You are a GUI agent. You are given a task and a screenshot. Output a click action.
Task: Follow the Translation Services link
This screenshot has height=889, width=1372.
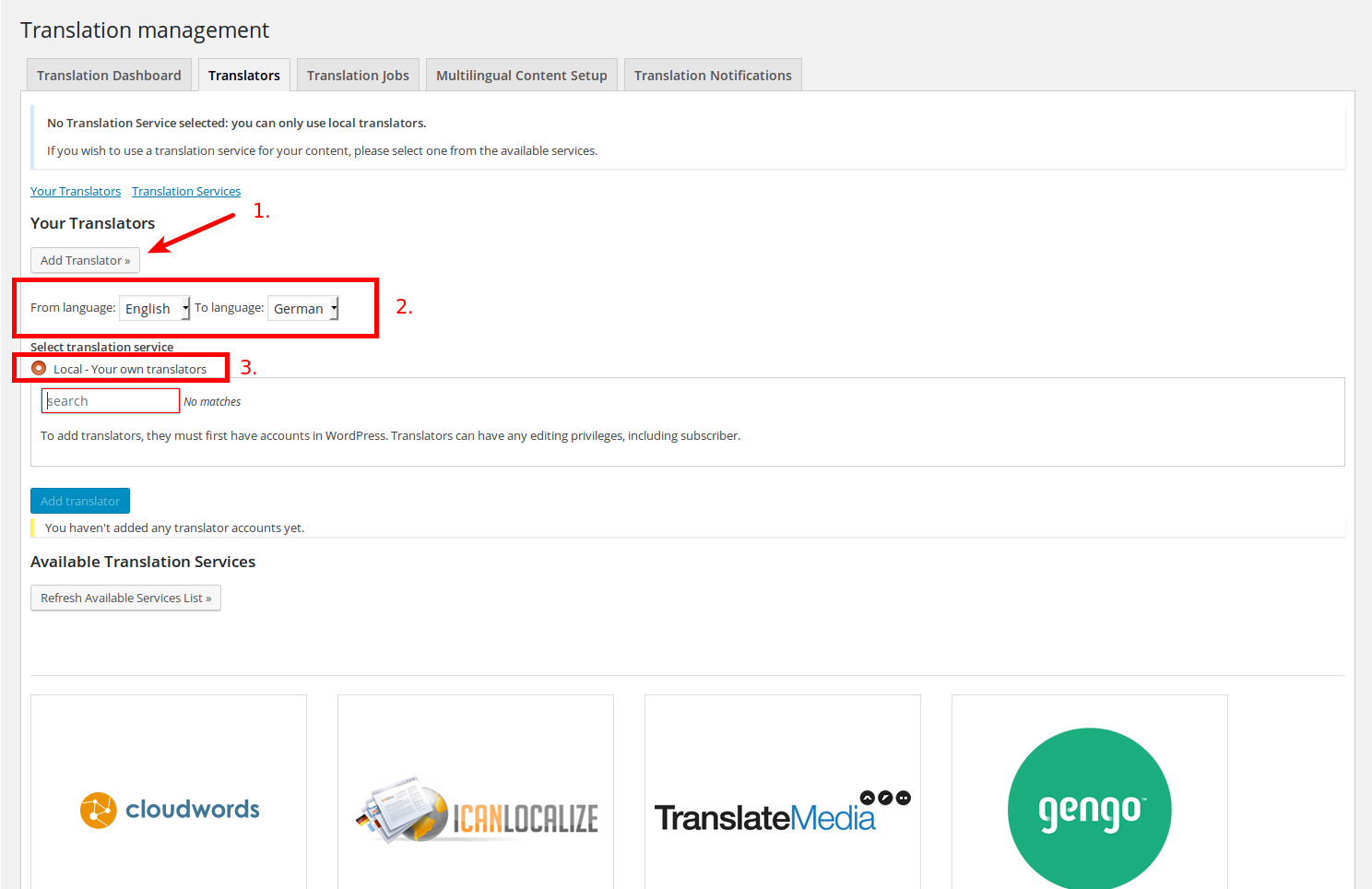(185, 191)
